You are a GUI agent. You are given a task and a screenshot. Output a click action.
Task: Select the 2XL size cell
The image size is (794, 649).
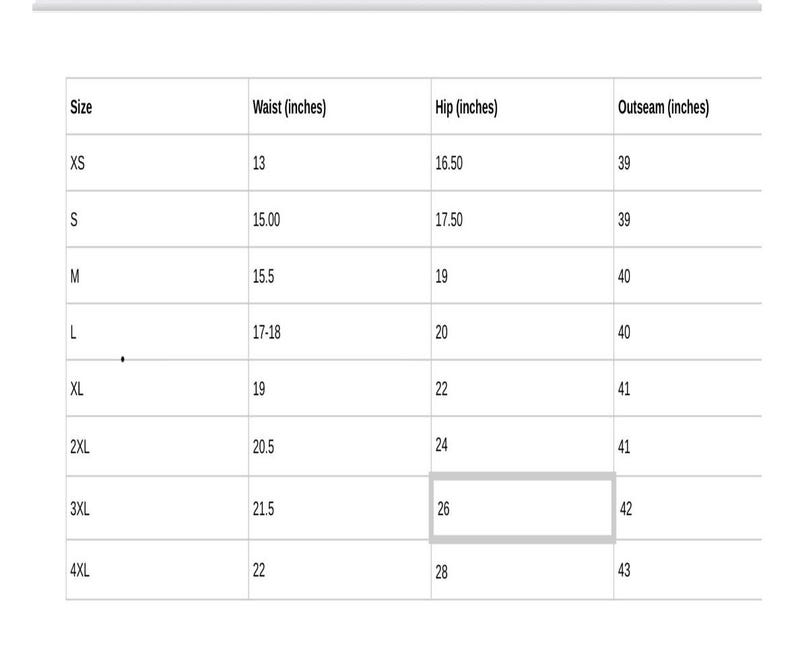pyautogui.click(x=157, y=447)
